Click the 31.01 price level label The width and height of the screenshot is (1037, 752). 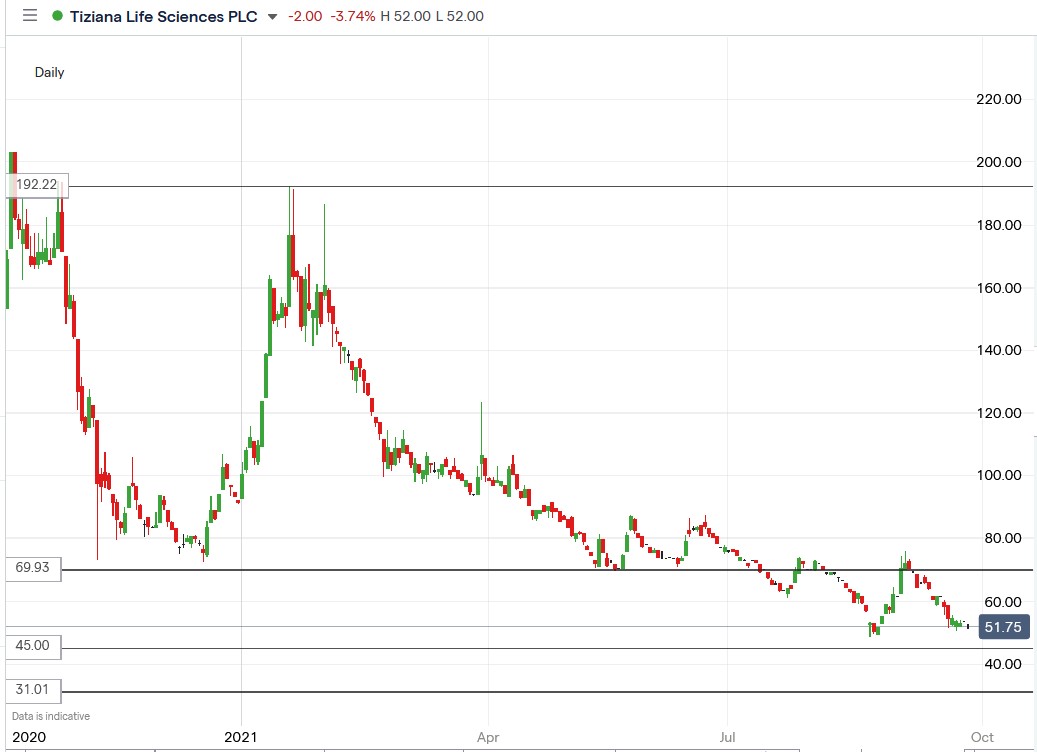(x=30, y=688)
